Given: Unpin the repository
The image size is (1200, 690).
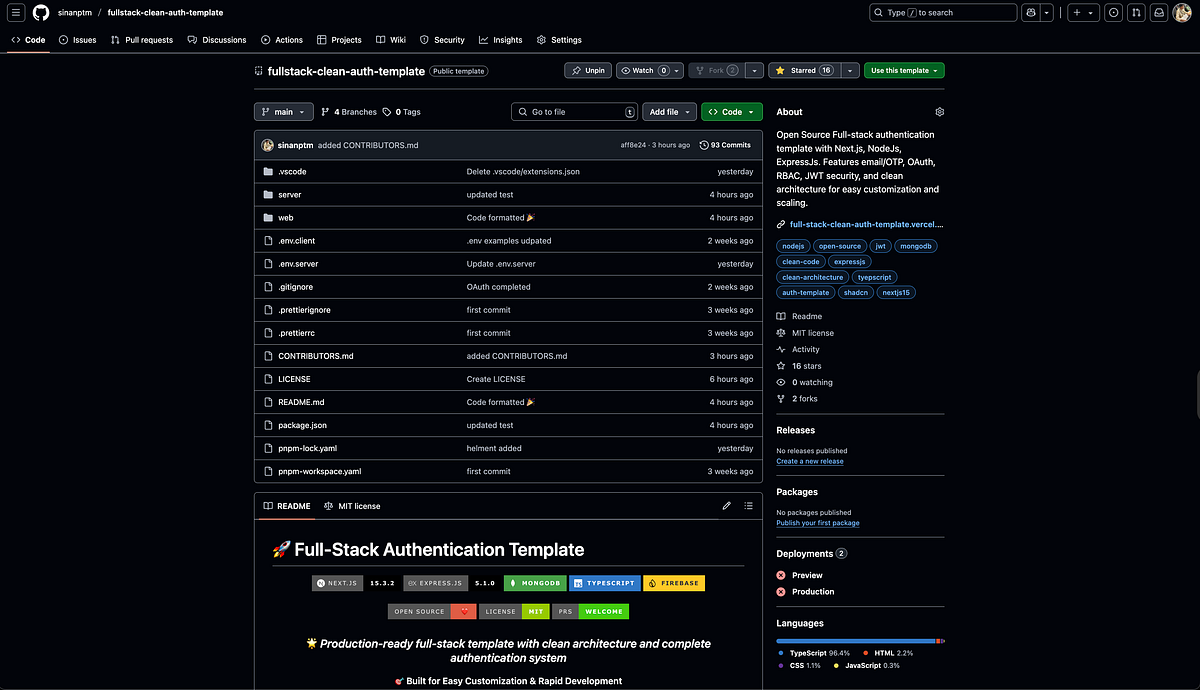Looking at the screenshot, I should tap(587, 70).
